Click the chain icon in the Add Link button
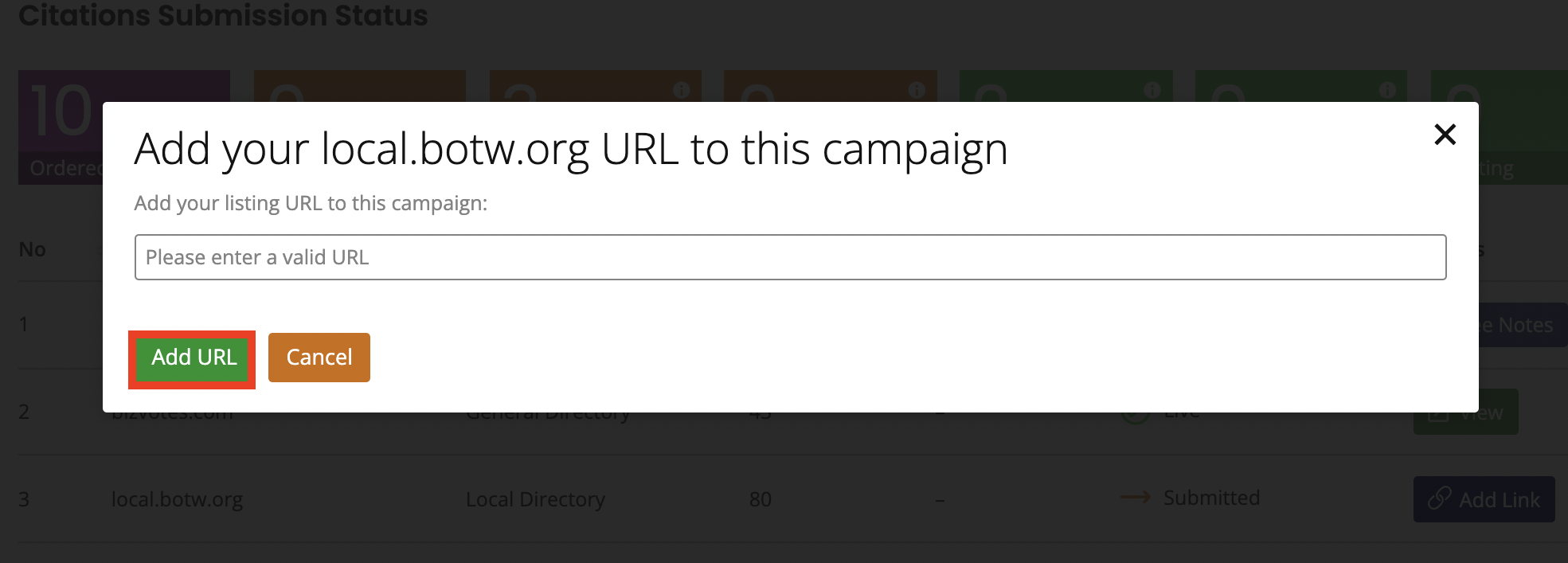Image resolution: width=1568 pixels, height=563 pixels. [x=1438, y=499]
